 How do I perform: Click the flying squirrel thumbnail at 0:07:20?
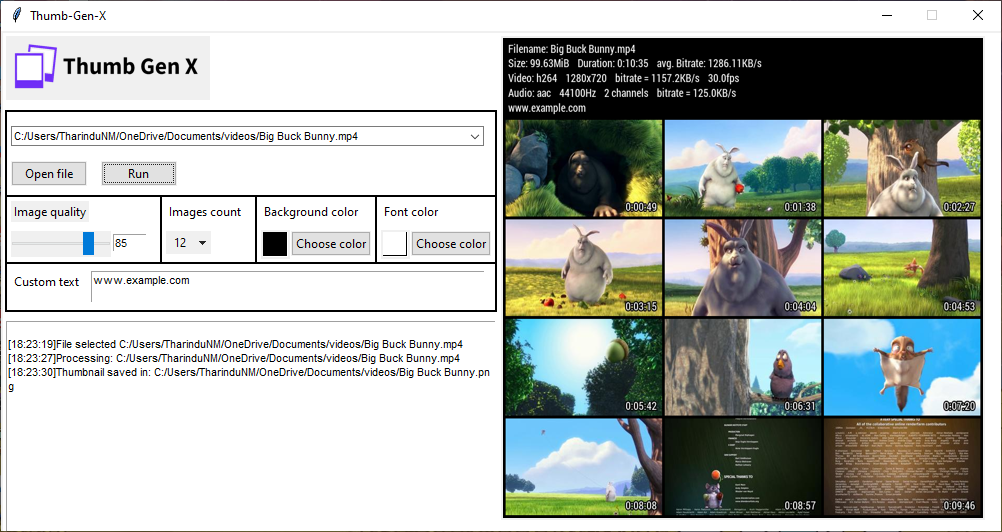[902, 367]
